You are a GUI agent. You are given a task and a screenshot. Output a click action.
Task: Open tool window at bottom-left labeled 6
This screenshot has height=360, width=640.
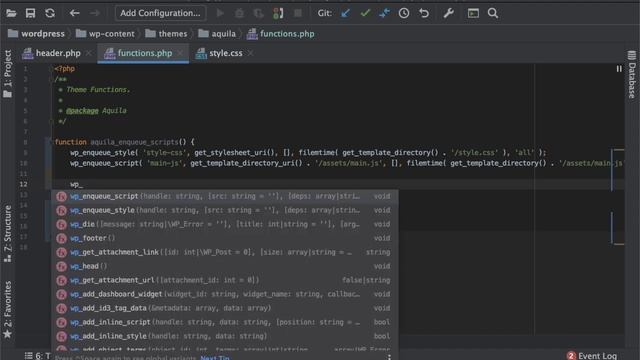[37, 356]
